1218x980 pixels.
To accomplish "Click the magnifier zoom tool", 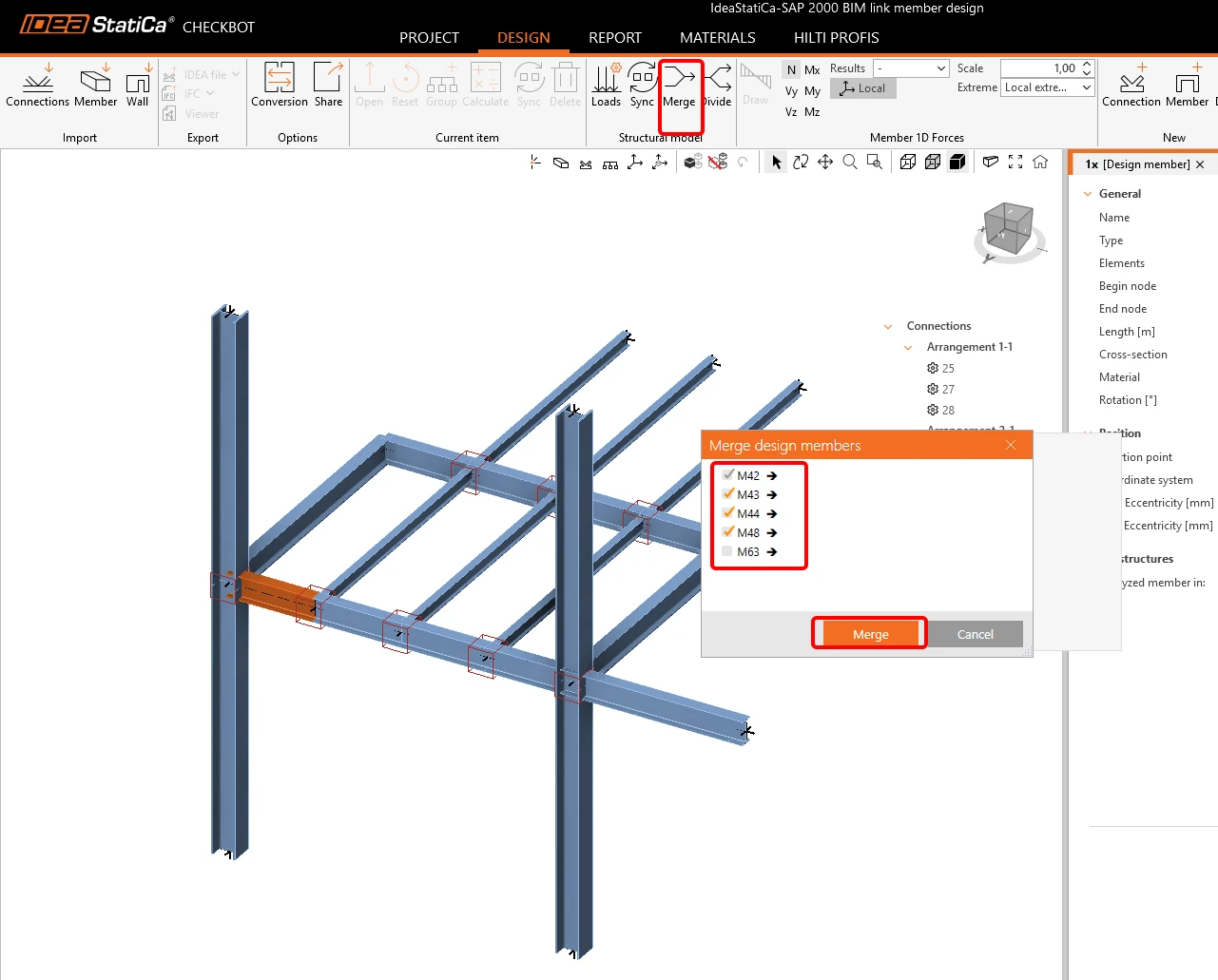I will coord(850,163).
